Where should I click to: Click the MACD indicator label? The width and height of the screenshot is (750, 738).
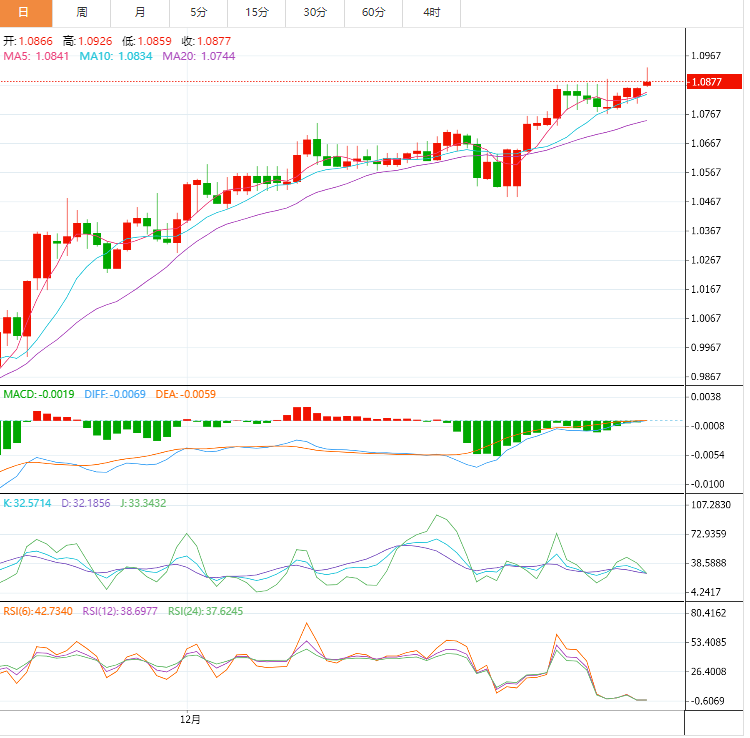(39, 395)
